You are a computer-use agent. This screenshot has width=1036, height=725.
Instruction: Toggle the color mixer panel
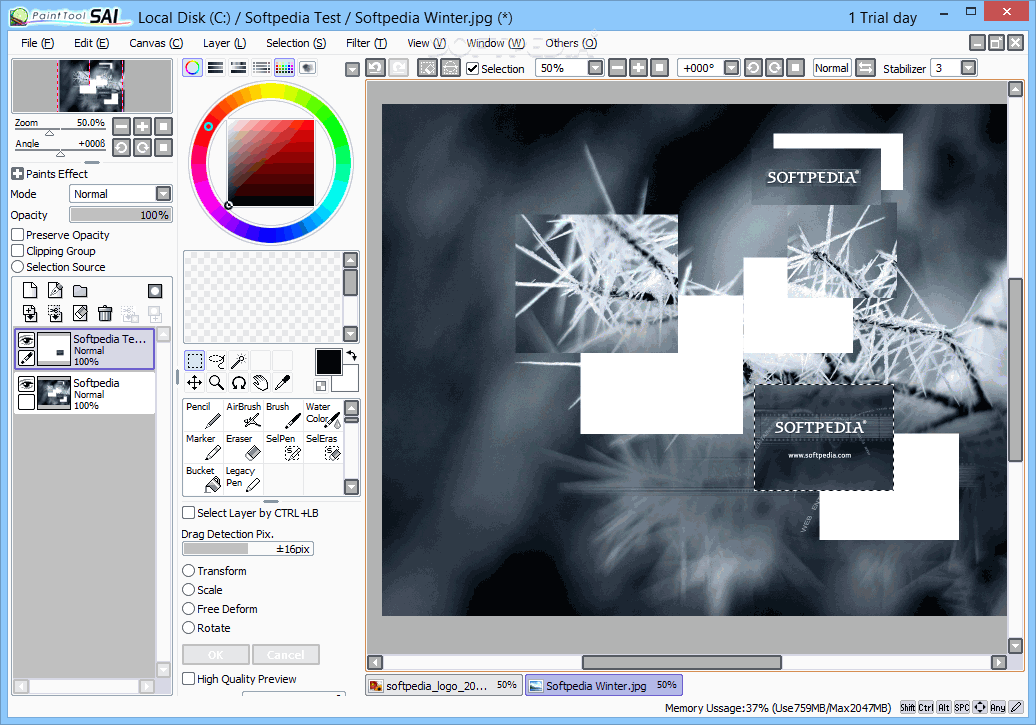pos(262,67)
